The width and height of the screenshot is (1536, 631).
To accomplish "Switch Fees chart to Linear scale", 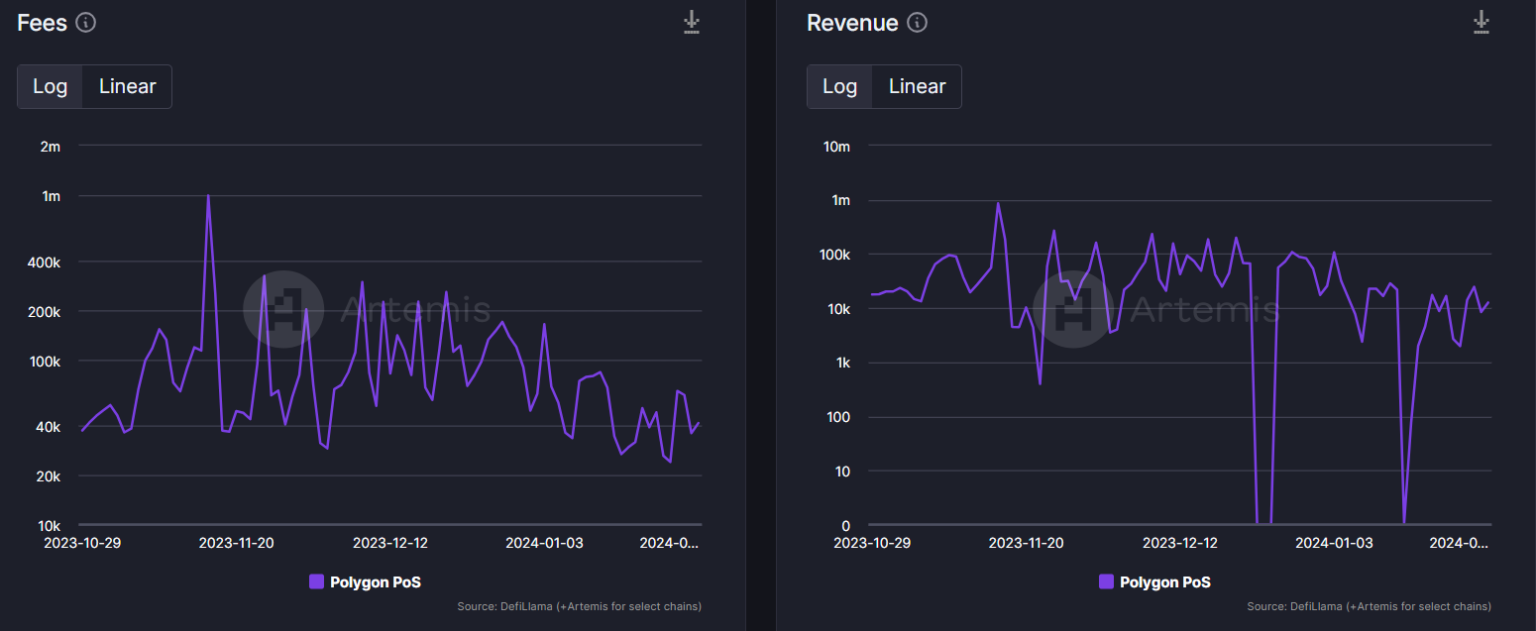I will pos(127,87).
